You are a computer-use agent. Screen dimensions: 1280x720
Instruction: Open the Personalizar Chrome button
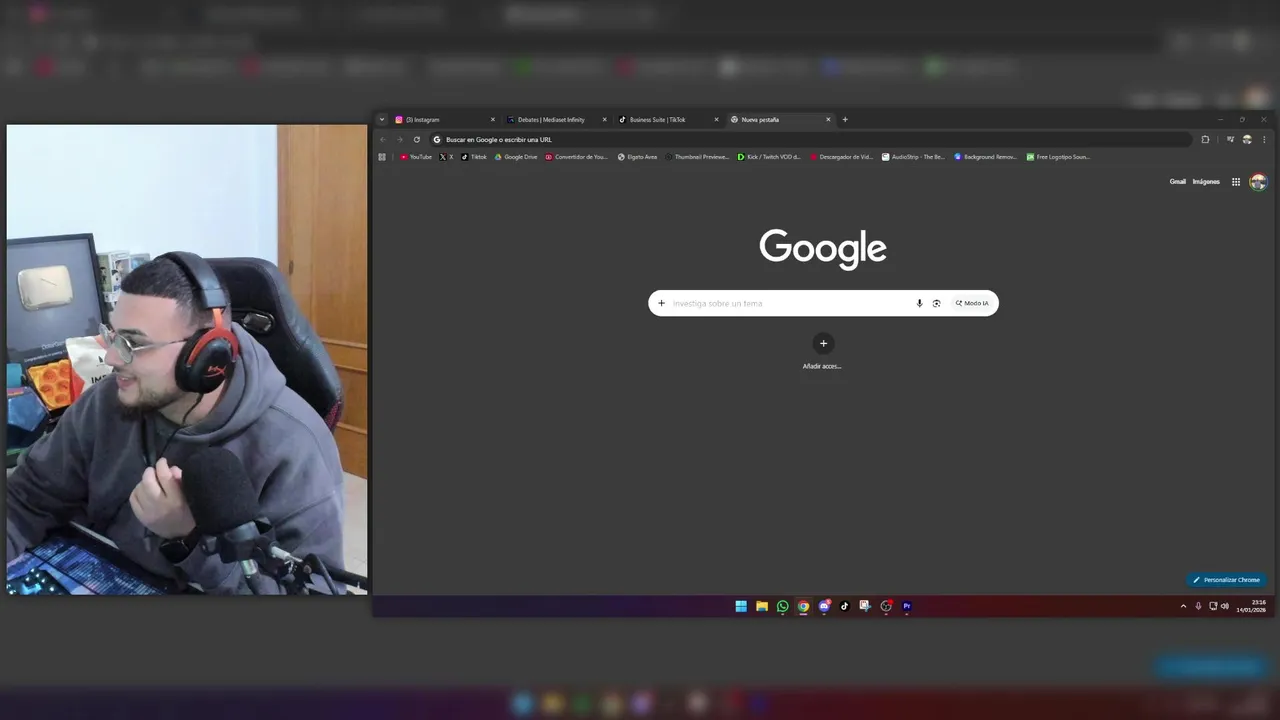1226,580
